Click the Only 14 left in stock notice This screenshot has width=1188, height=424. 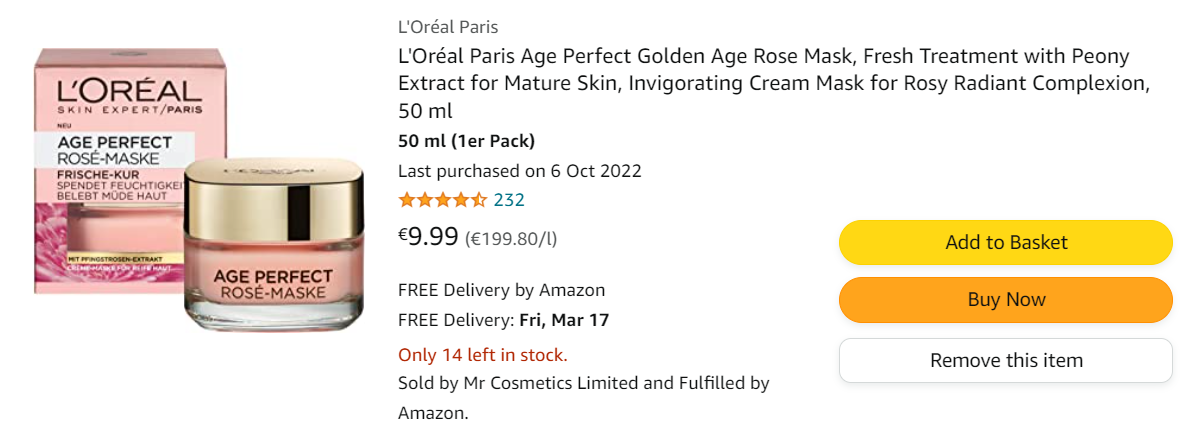click(x=482, y=355)
